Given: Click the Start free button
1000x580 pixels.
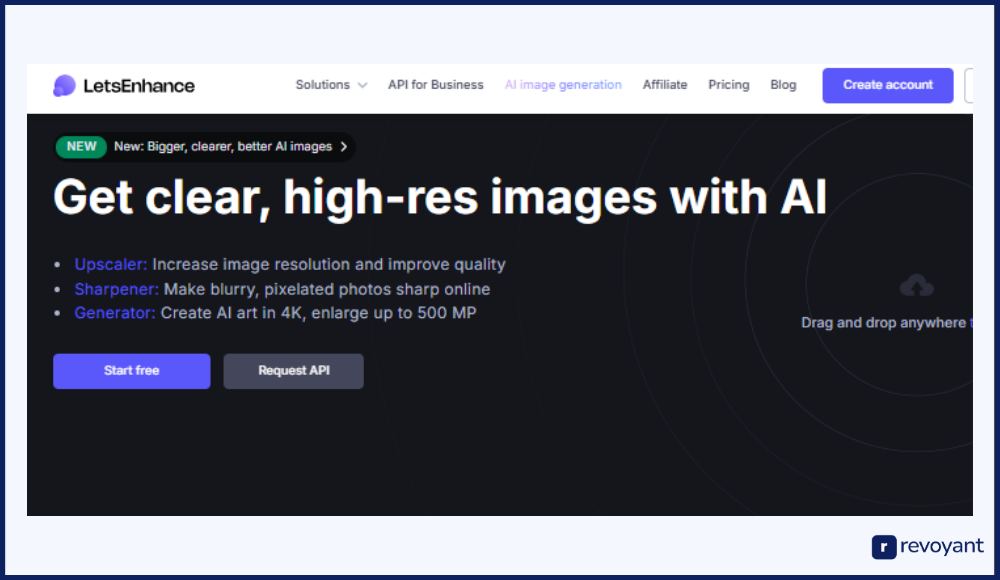Looking at the screenshot, I should pos(131,371).
